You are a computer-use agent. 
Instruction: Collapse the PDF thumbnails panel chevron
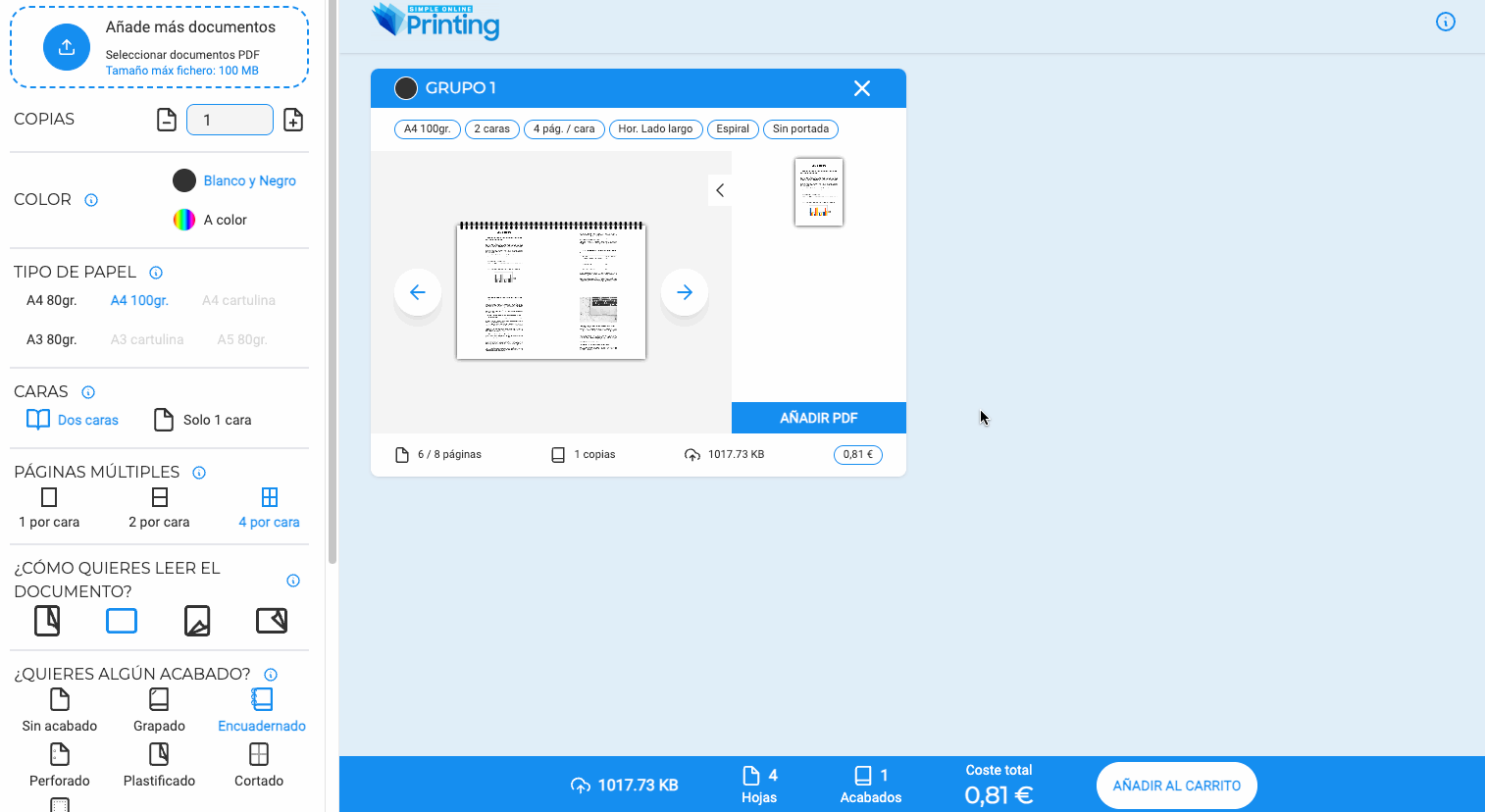[720, 190]
